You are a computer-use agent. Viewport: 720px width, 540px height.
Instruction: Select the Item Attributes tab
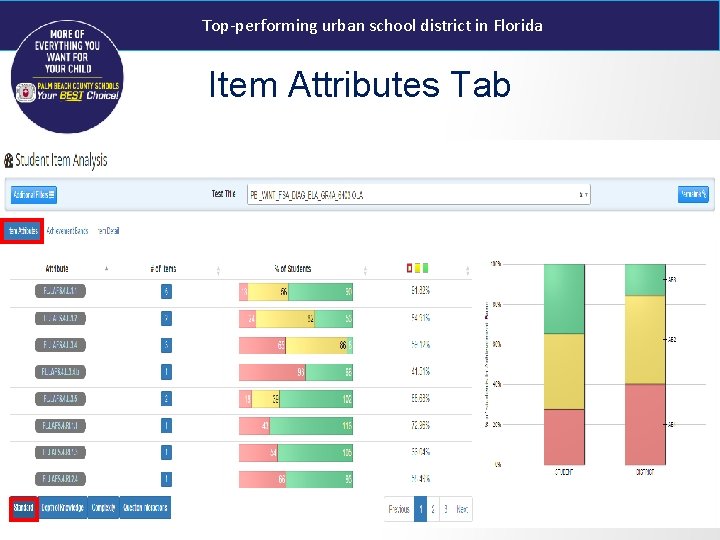point(22,231)
